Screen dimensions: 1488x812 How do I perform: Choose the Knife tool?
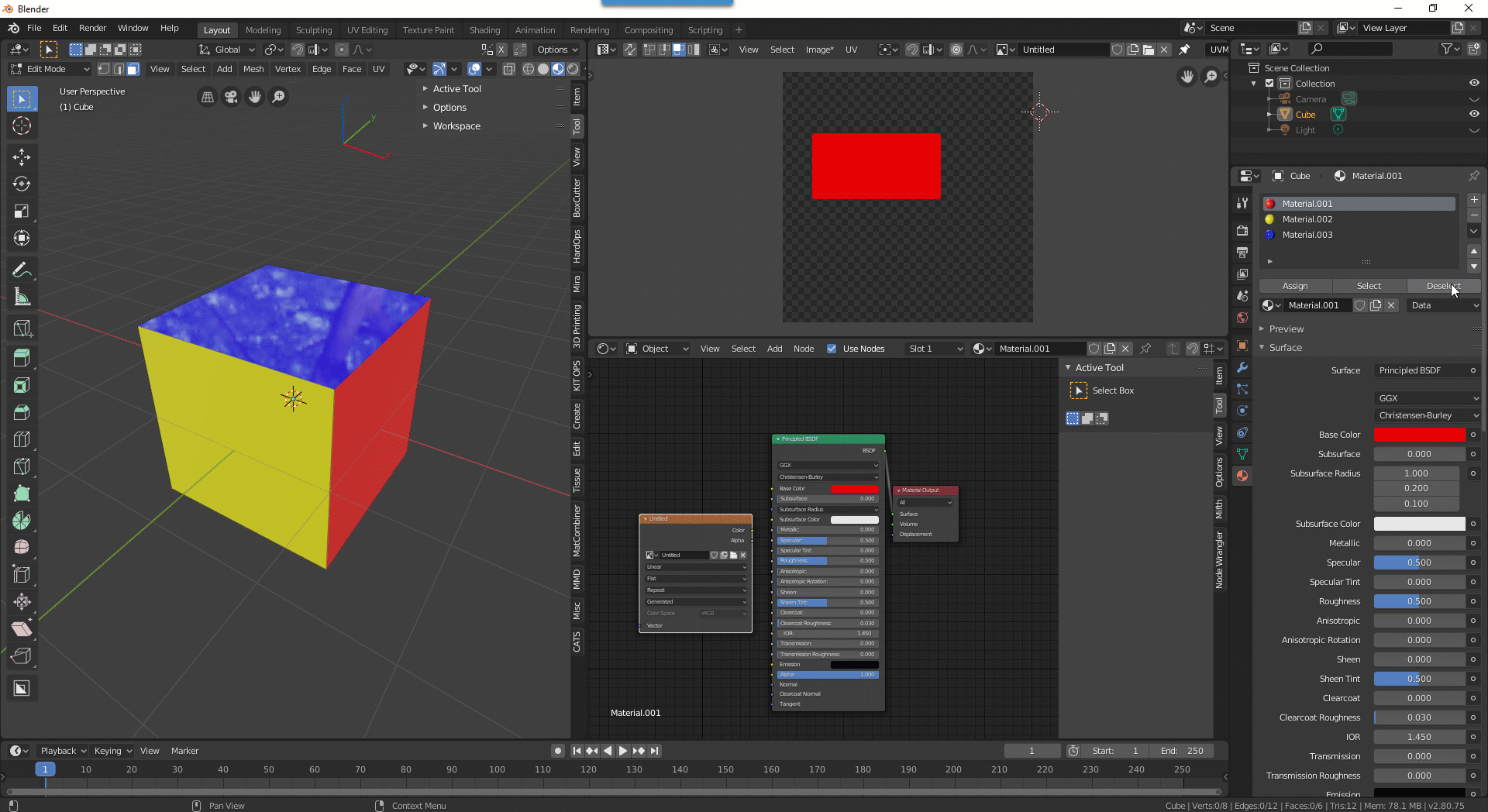click(x=22, y=466)
